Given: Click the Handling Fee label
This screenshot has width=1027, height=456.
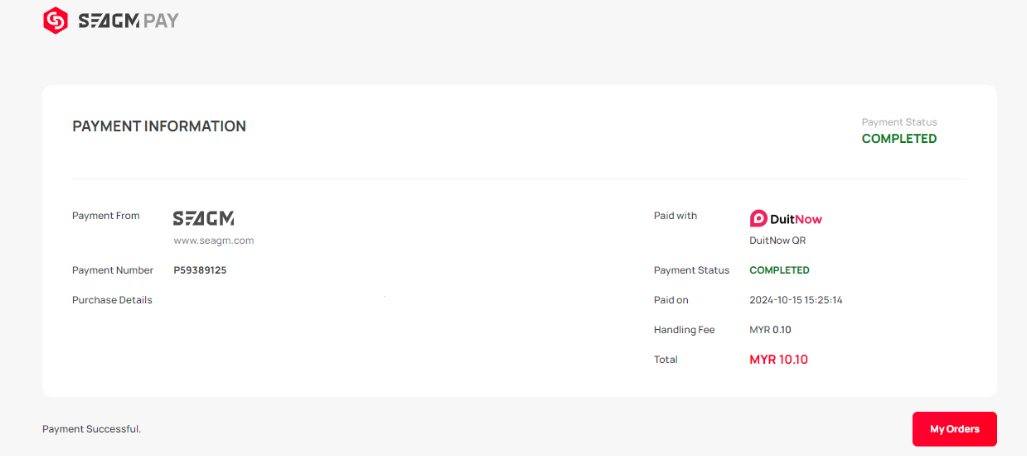Looking at the screenshot, I should coord(684,330).
